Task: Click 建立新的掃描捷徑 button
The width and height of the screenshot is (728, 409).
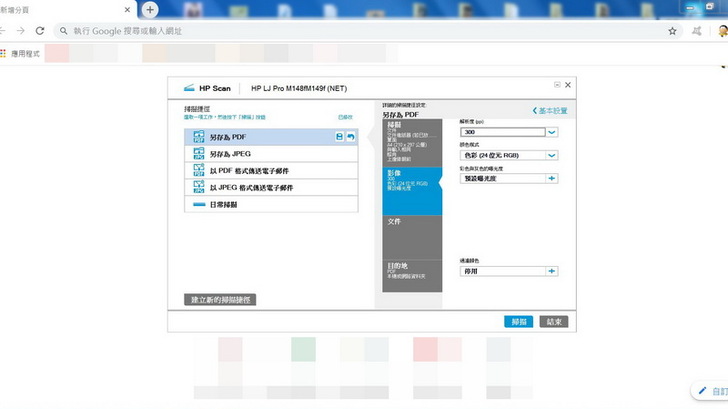Action: (x=220, y=299)
